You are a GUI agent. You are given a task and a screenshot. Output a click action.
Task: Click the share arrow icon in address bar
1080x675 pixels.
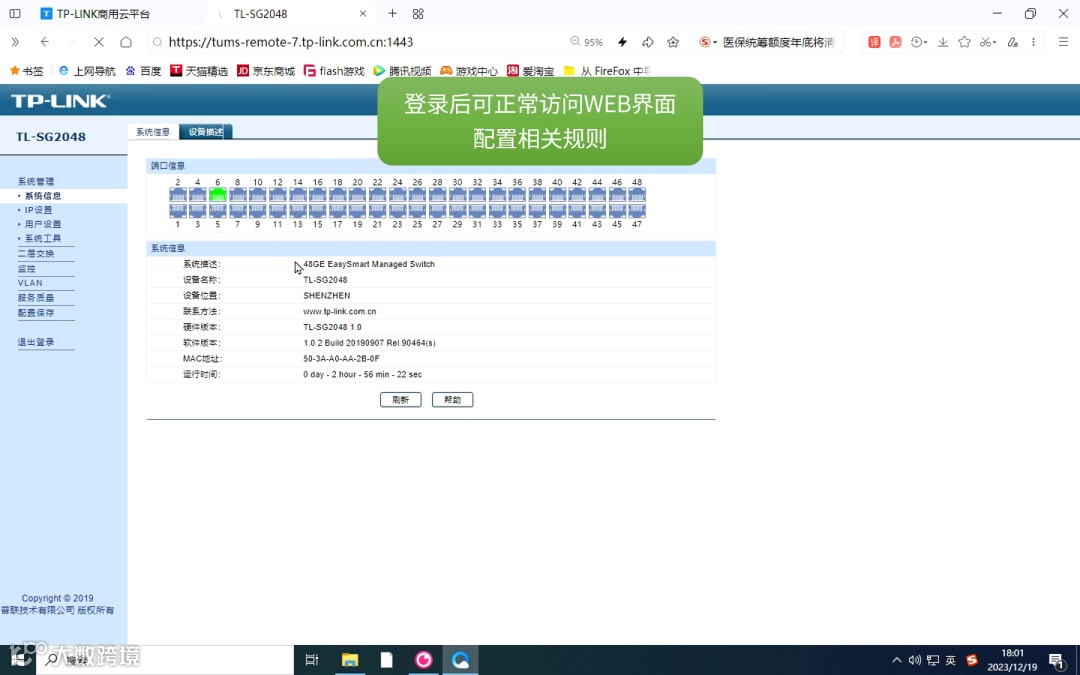[x=647, y=42]
